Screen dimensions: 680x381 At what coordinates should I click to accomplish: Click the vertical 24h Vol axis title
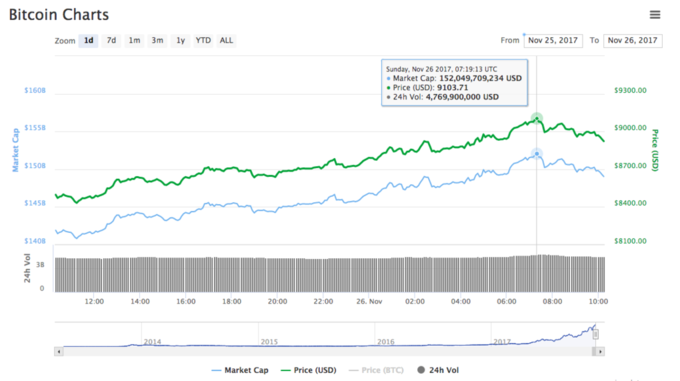tap(27, 268)
